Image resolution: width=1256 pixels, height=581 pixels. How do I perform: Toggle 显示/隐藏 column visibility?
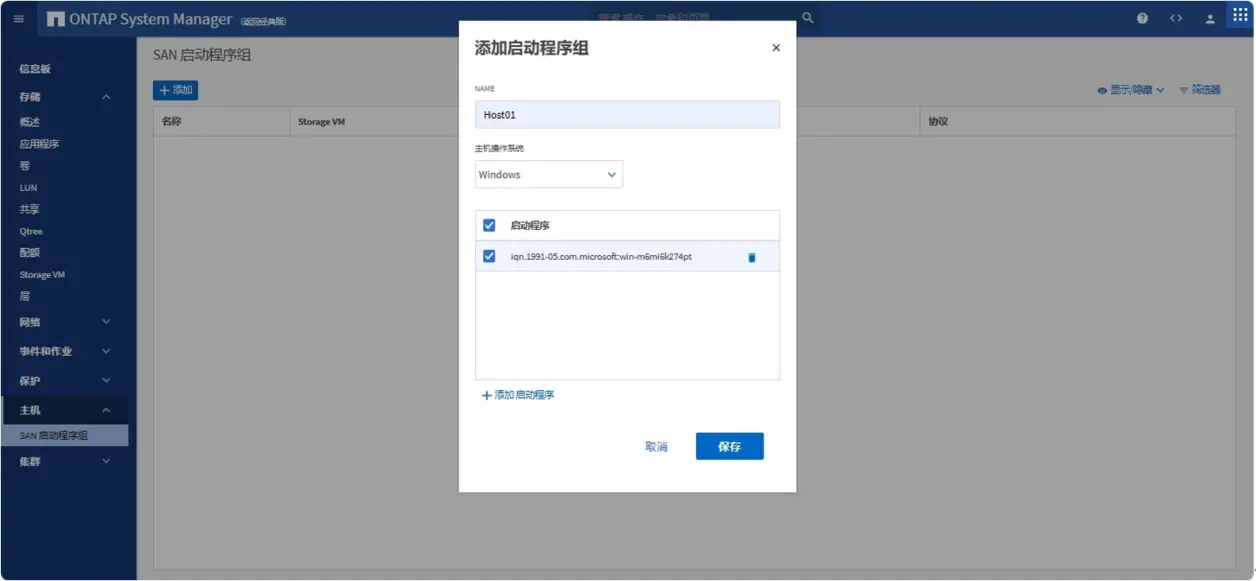pyautogui.click(x=1131, y=90)
